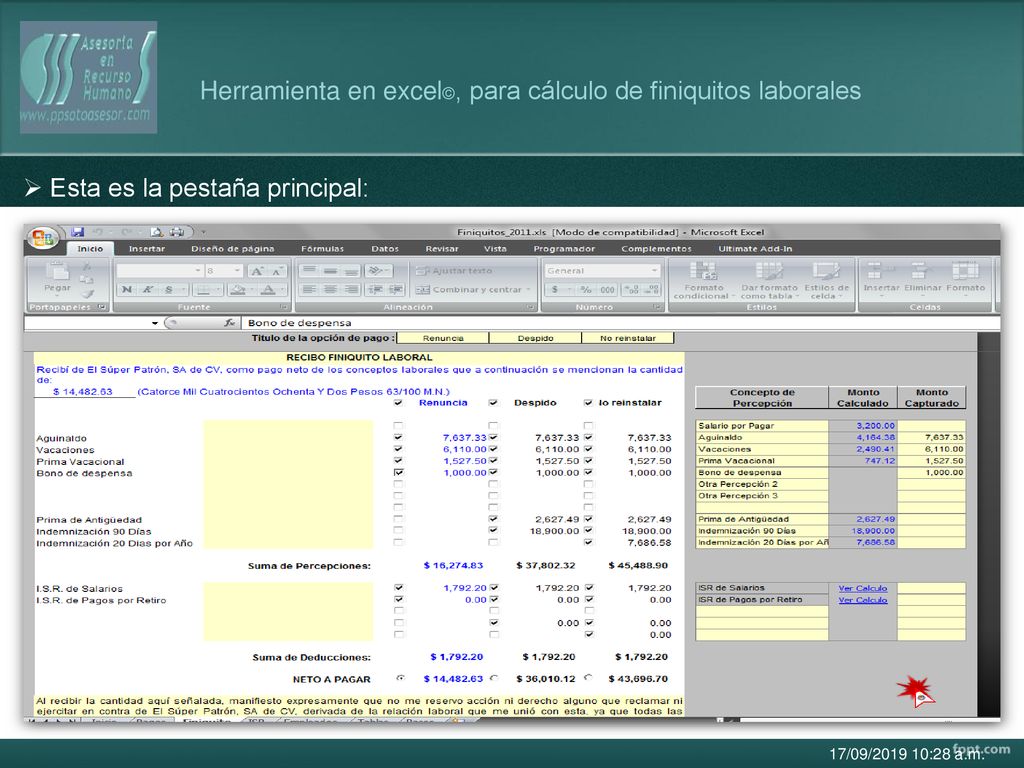The width and height of the screenshot is (1024, 768).
Task: Open the font color A swatch
Action: [x=268, y=289]
